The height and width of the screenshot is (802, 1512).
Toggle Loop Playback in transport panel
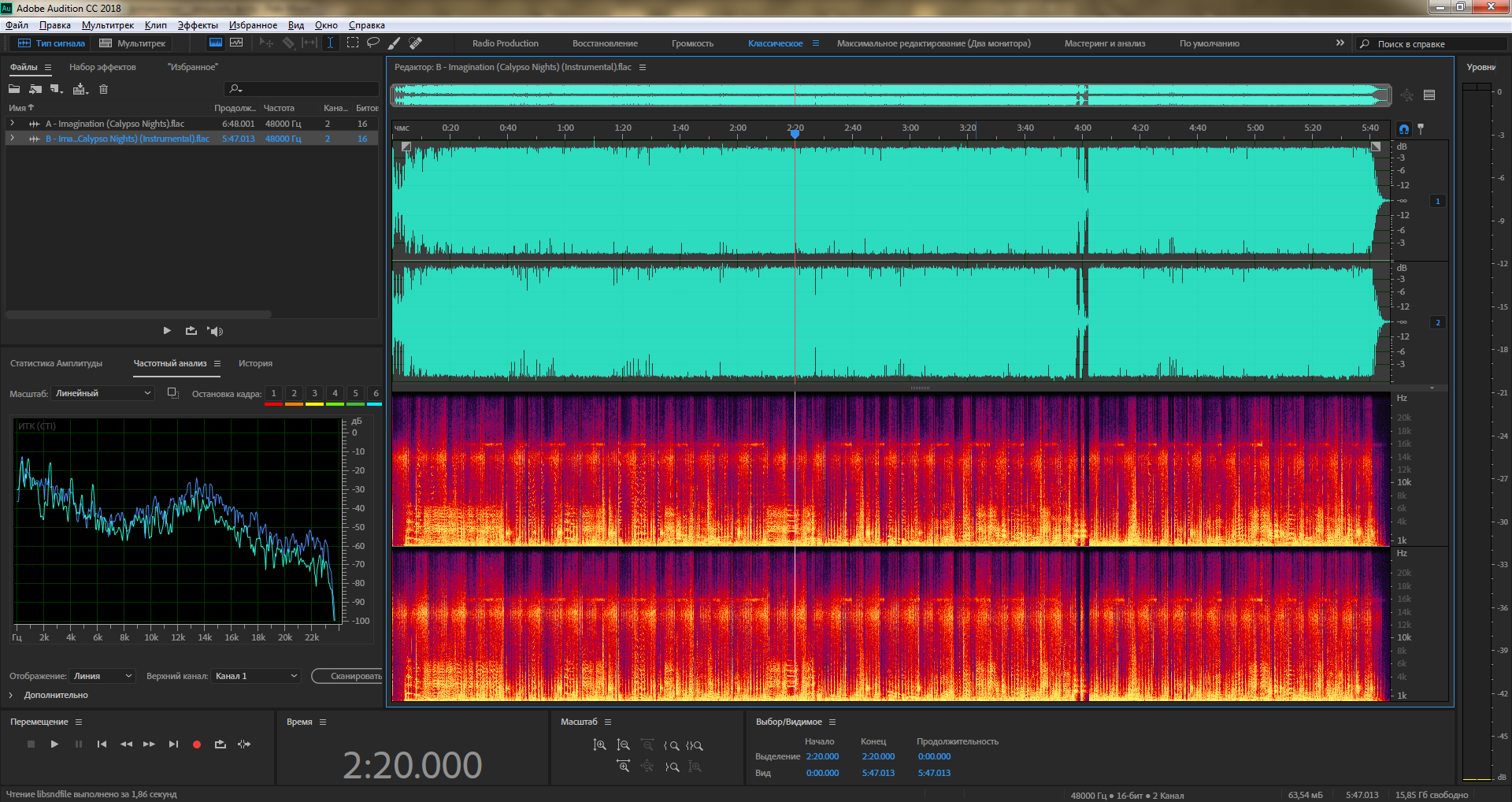[220, 744]
